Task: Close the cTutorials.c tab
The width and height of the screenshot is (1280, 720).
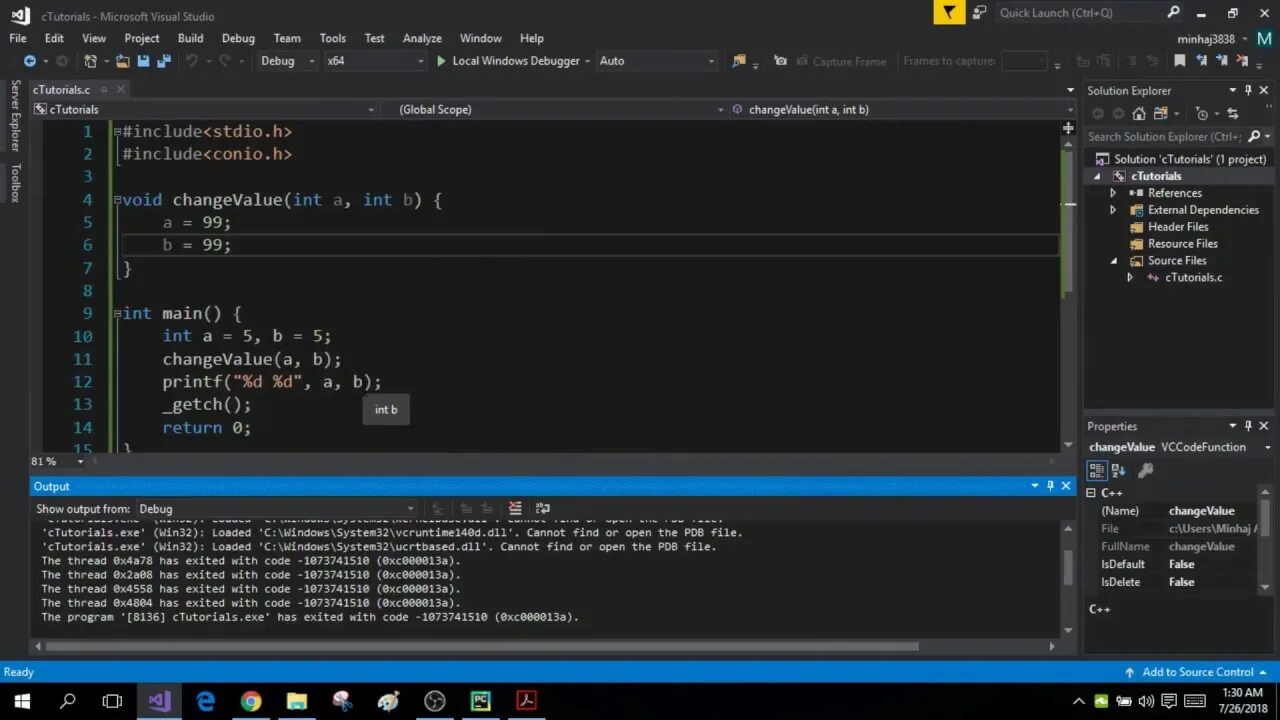Action: pyautogui.click(x=120, y=90)
